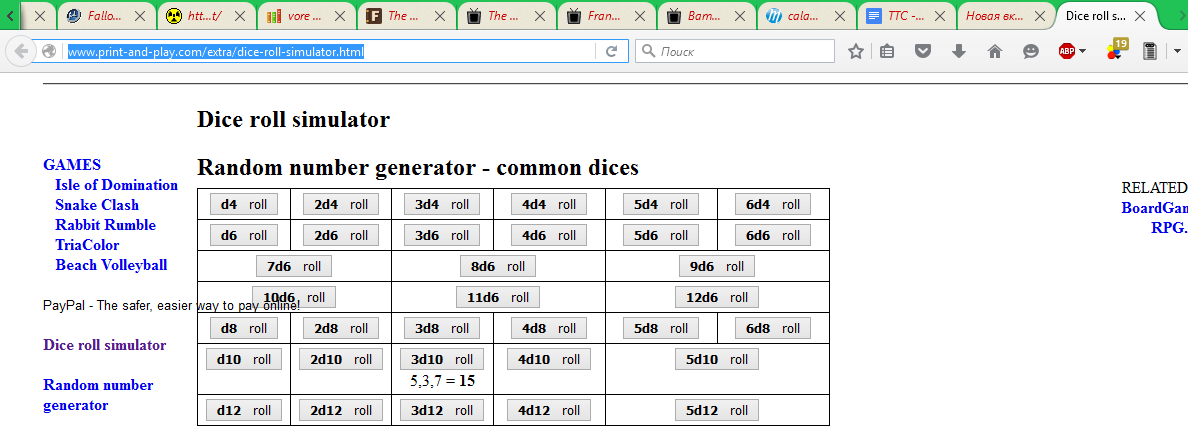
Task: Switch to the TTC -... tab
Action: pyautogui.click(x=906, y=15)
